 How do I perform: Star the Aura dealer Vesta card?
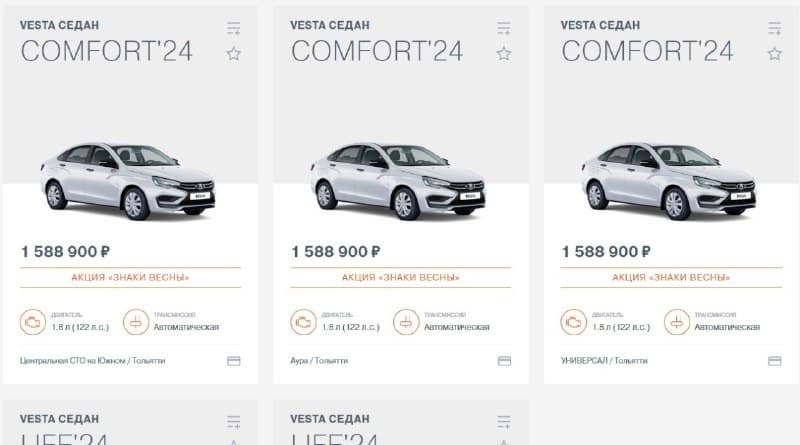(x=504, y=54)
